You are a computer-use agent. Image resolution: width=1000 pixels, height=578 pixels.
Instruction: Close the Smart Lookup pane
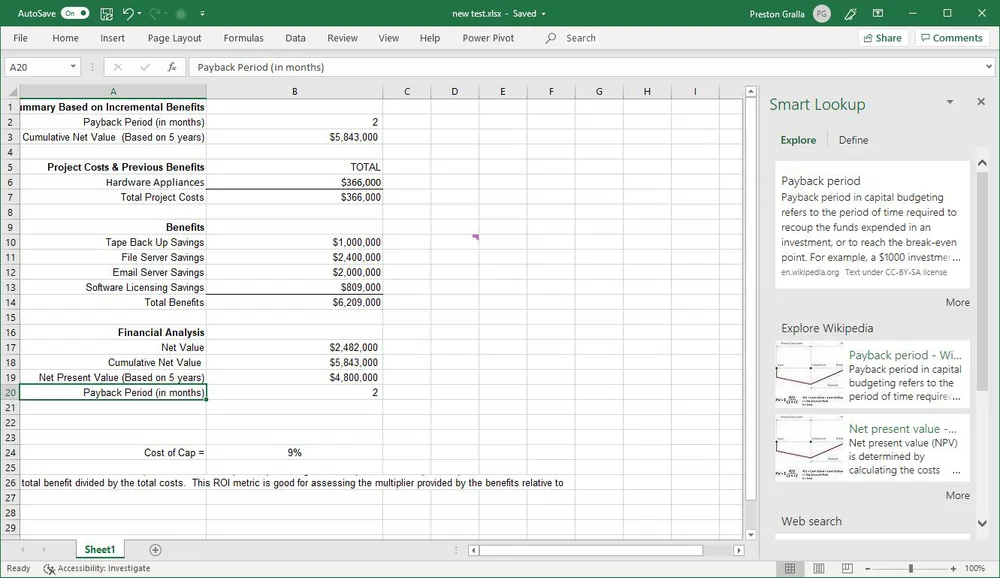point(981,102)
